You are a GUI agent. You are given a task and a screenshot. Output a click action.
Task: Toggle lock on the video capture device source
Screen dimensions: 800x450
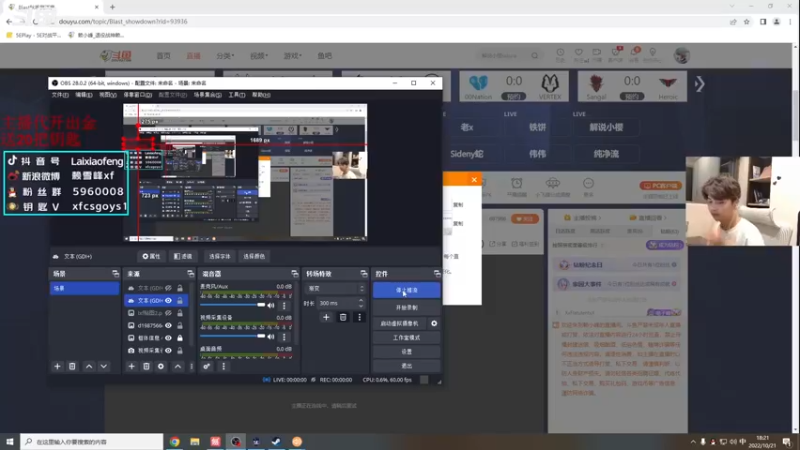(180, 351)
